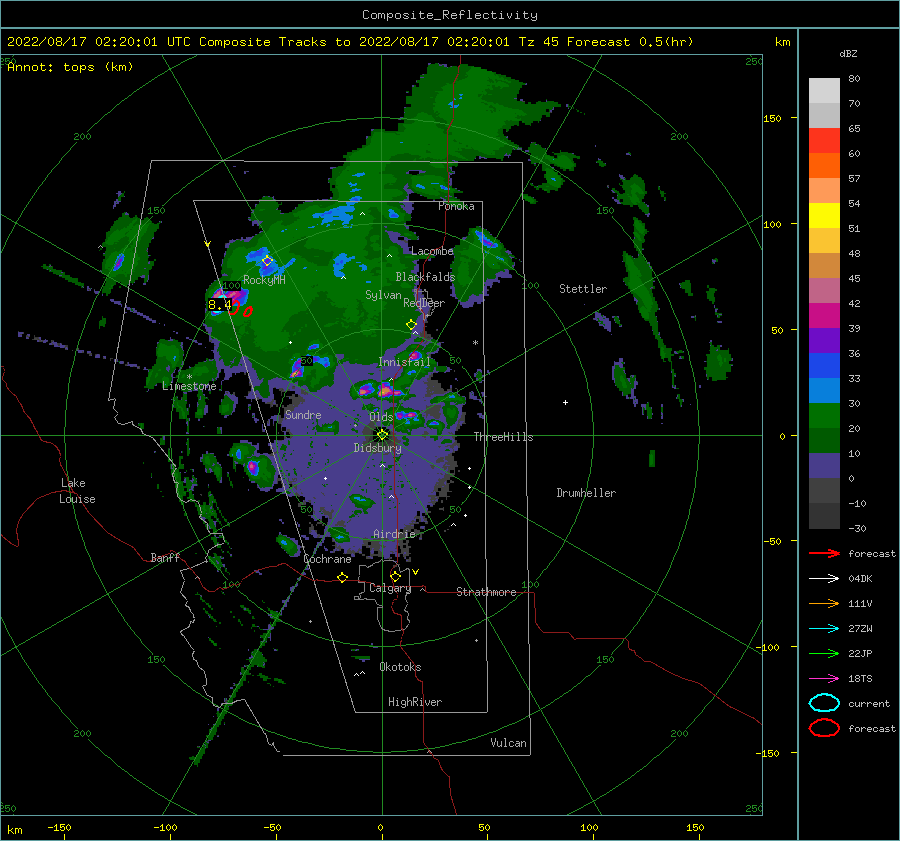Screen dimensions: 900x841
Task: Click the RockyMH label
Action: (264, 280)
